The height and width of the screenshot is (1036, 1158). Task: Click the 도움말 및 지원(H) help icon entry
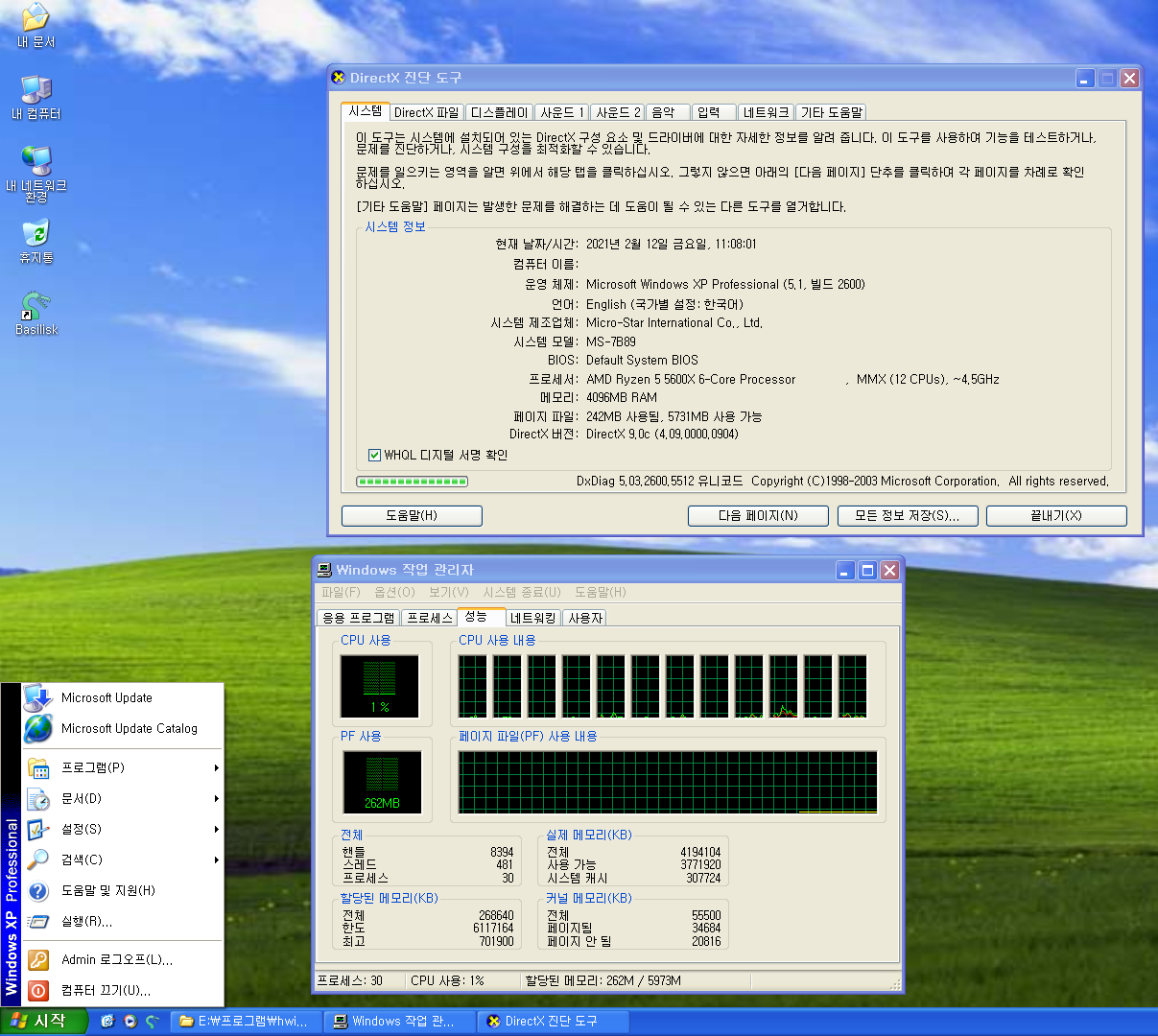[123, 890]
